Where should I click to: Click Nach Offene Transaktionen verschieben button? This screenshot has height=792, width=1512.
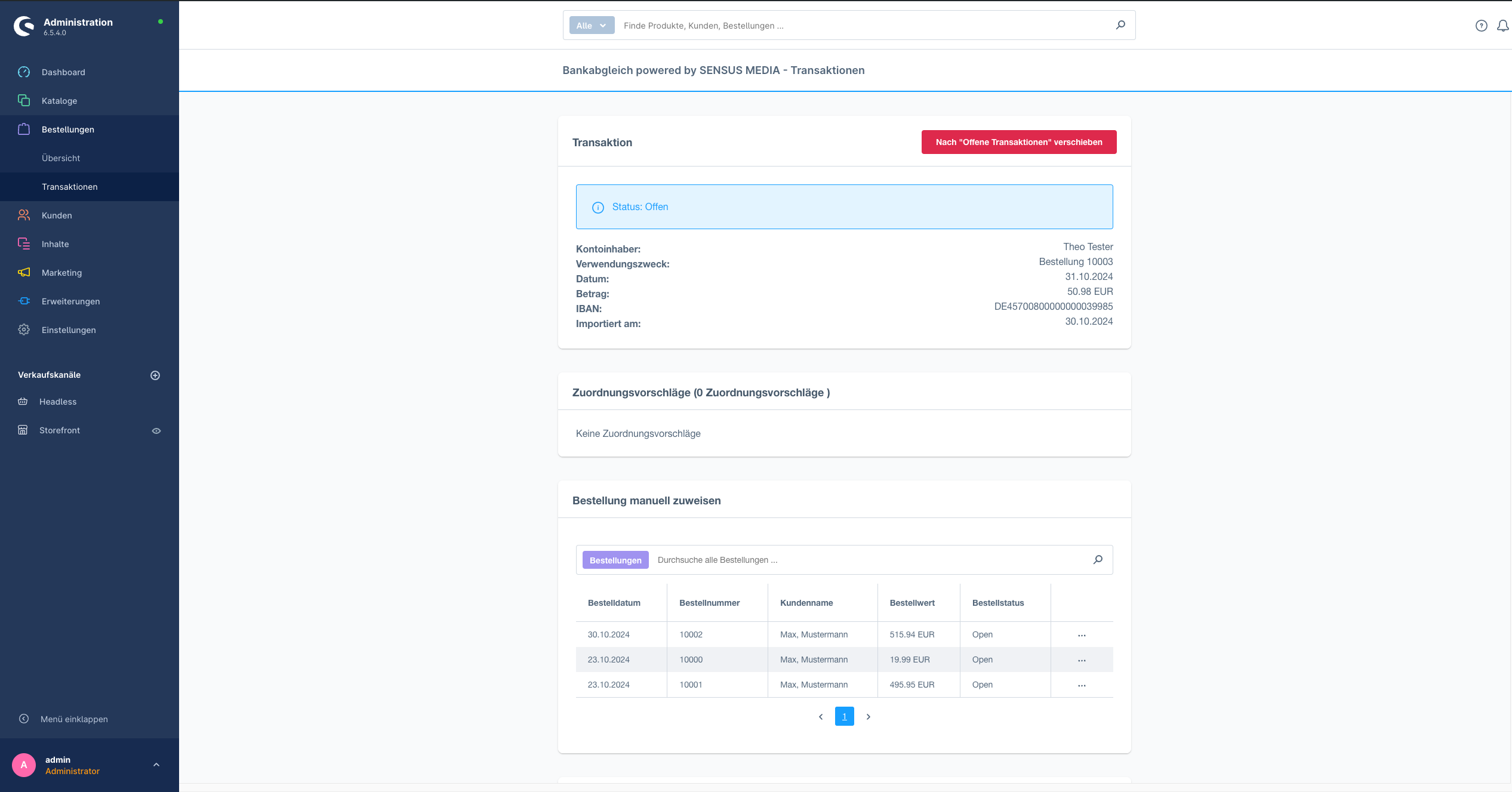point(1018,141)
